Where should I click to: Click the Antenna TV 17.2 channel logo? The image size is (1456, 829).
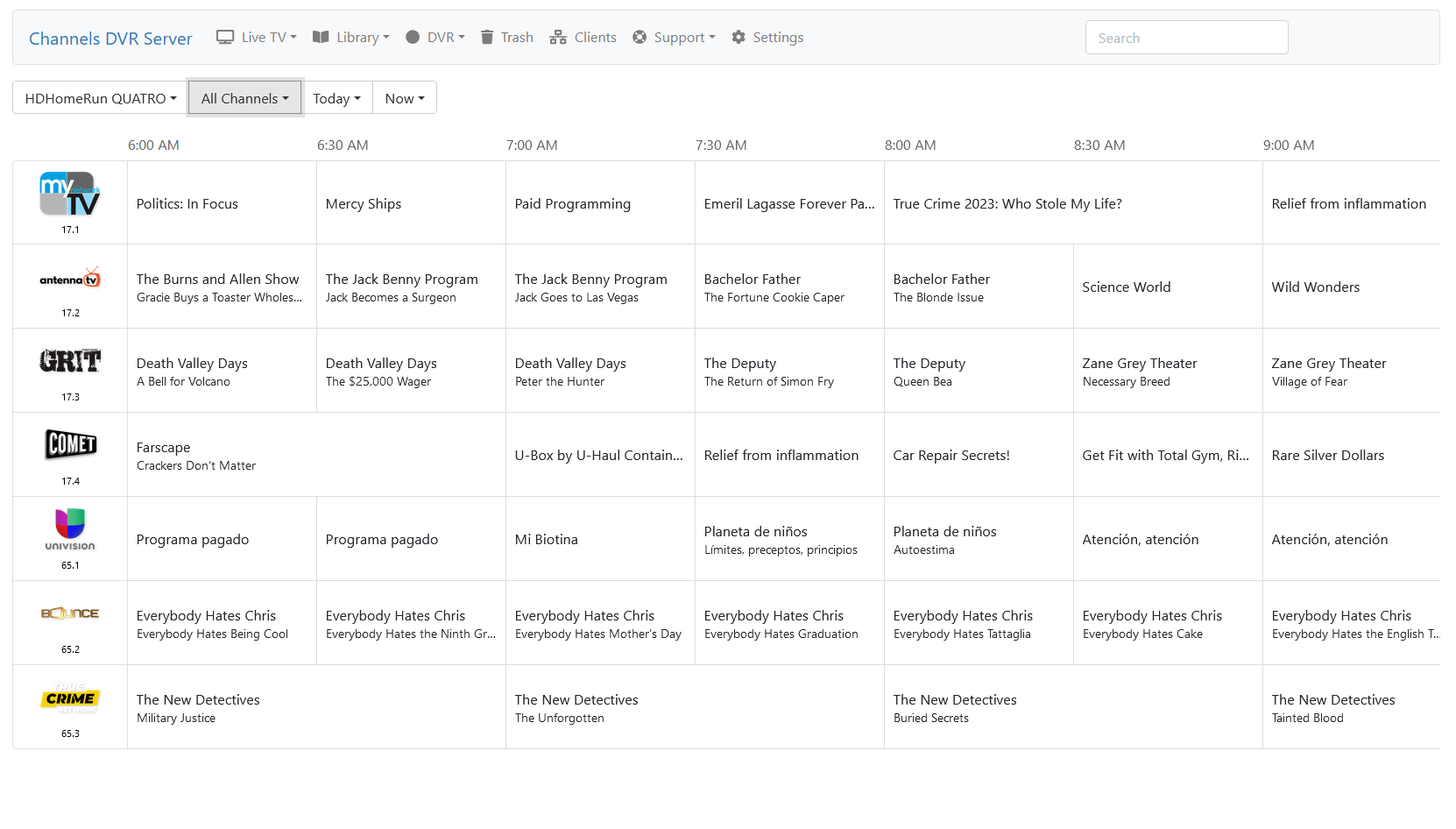[x=70, y=280]
